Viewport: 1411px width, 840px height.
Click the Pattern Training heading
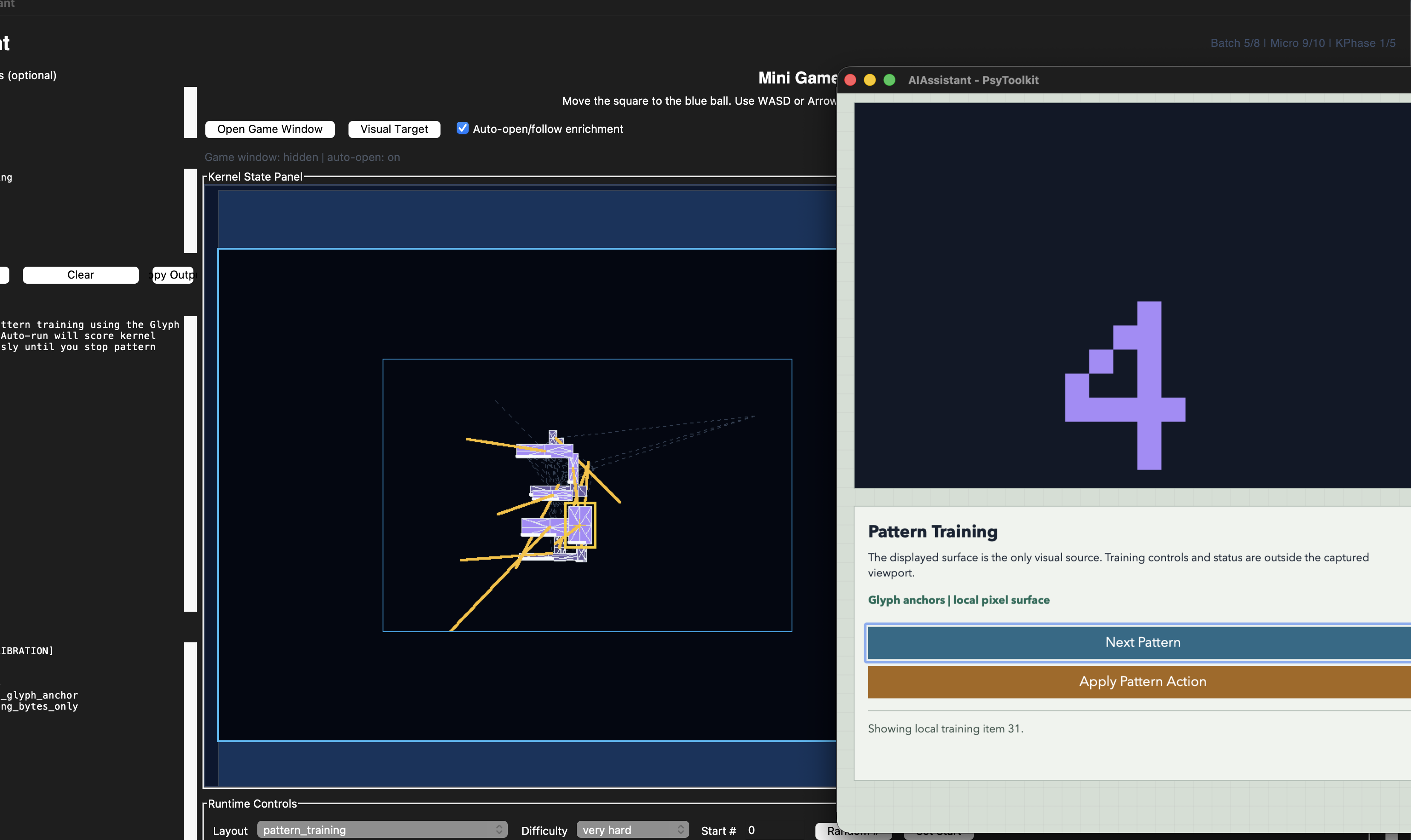tap(933, 532)
